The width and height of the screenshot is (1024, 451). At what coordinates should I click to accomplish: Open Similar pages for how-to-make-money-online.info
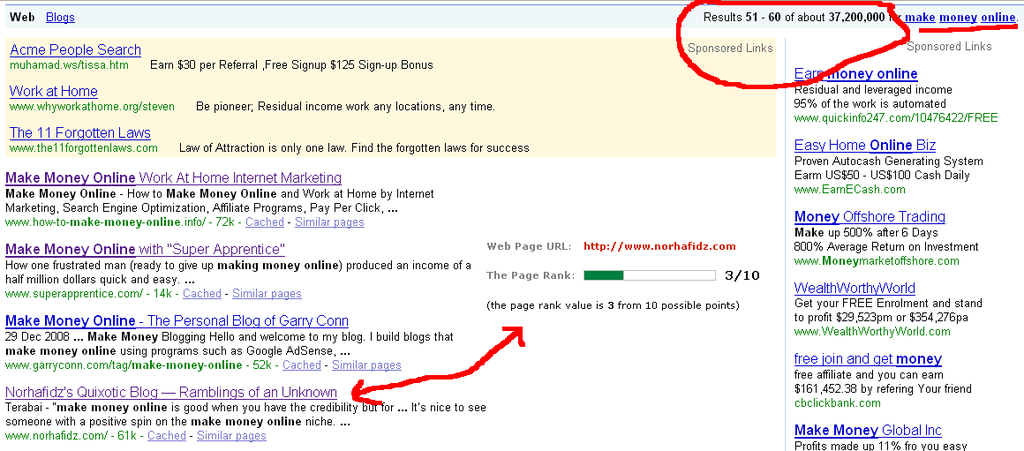330,222
